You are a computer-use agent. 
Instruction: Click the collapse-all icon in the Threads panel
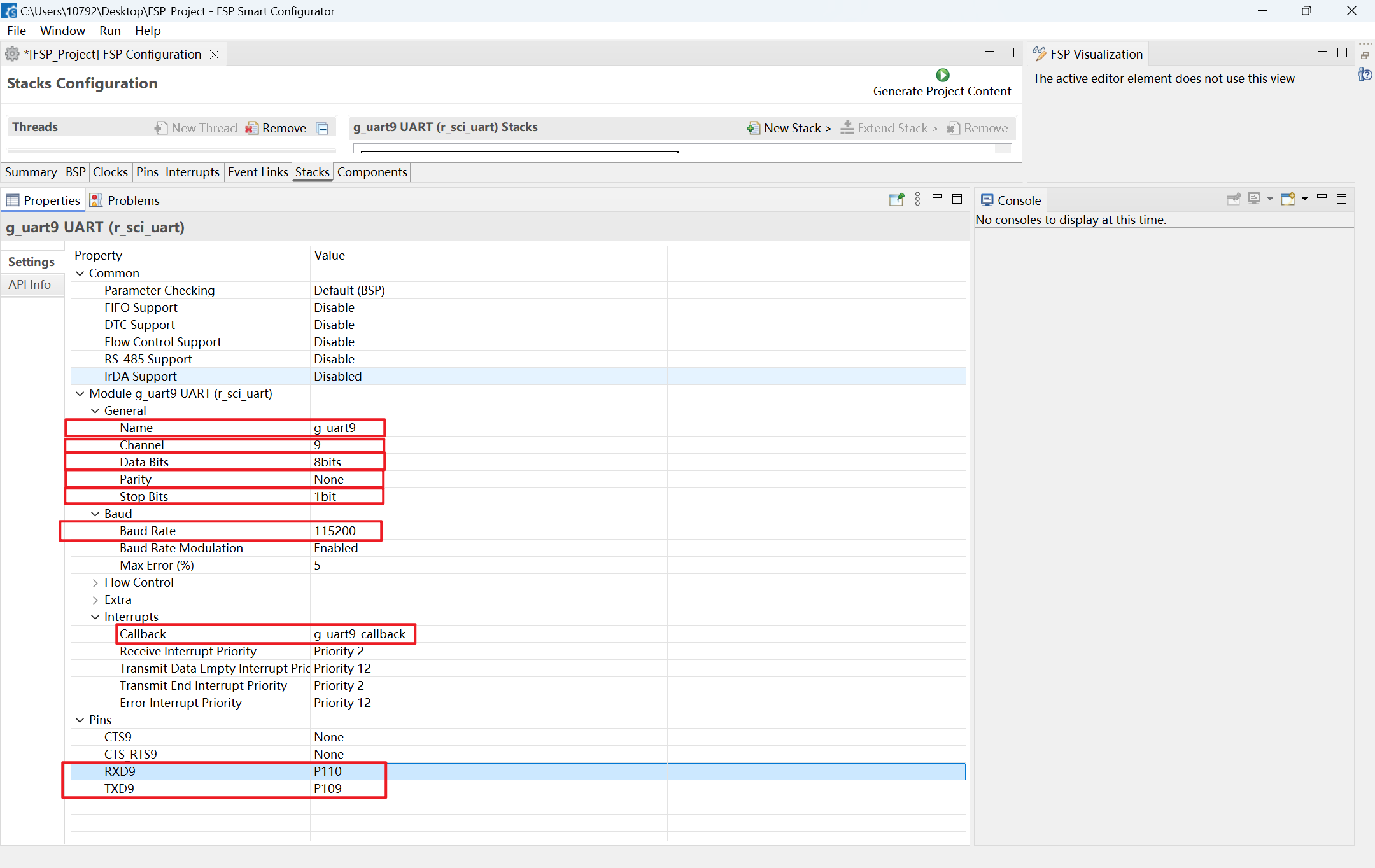pos(323,129)
